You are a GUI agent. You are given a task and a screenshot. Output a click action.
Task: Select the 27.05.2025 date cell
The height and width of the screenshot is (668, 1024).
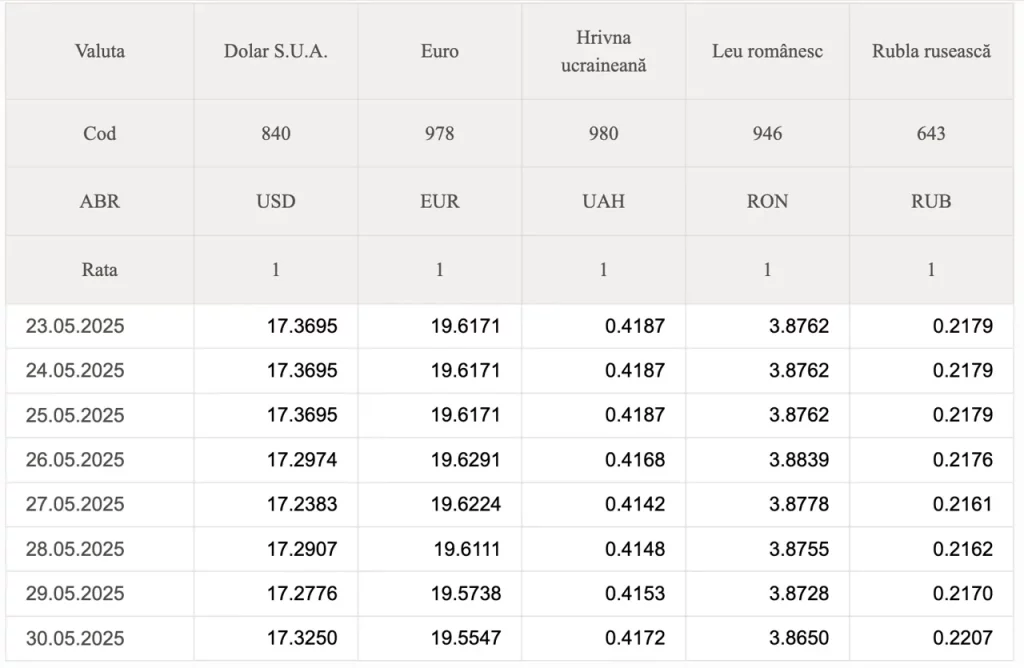(100, 504)
